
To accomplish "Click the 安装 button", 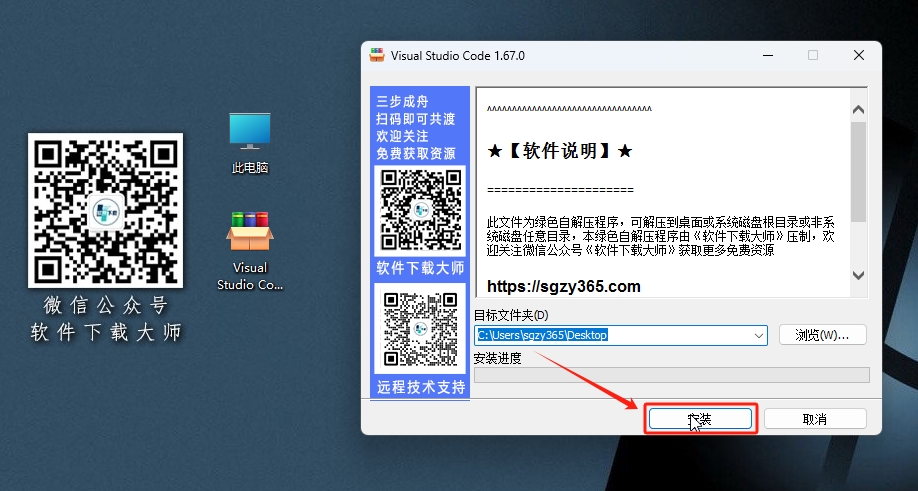I will [x=700, y=419].
